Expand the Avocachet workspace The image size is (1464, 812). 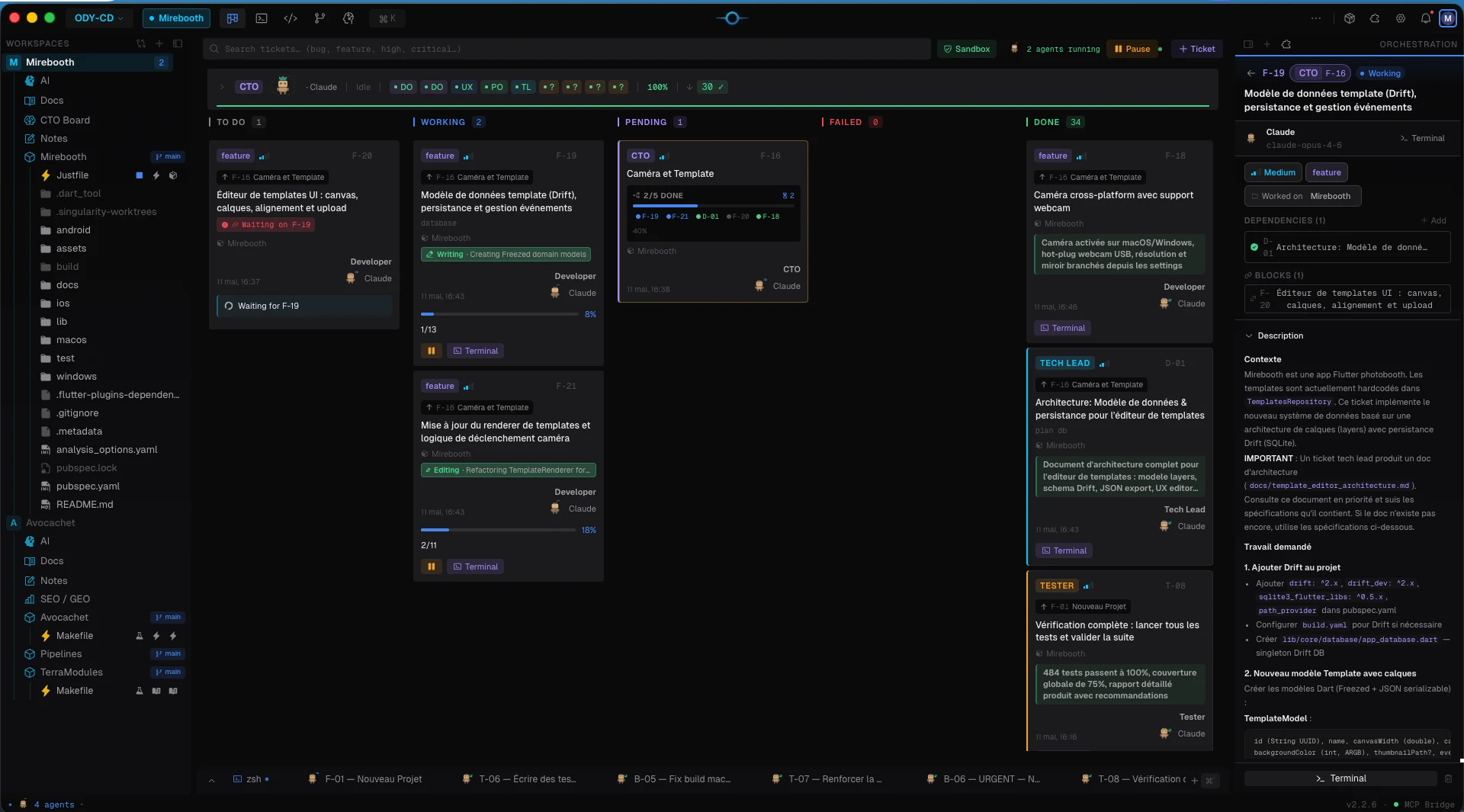point(50,523)
